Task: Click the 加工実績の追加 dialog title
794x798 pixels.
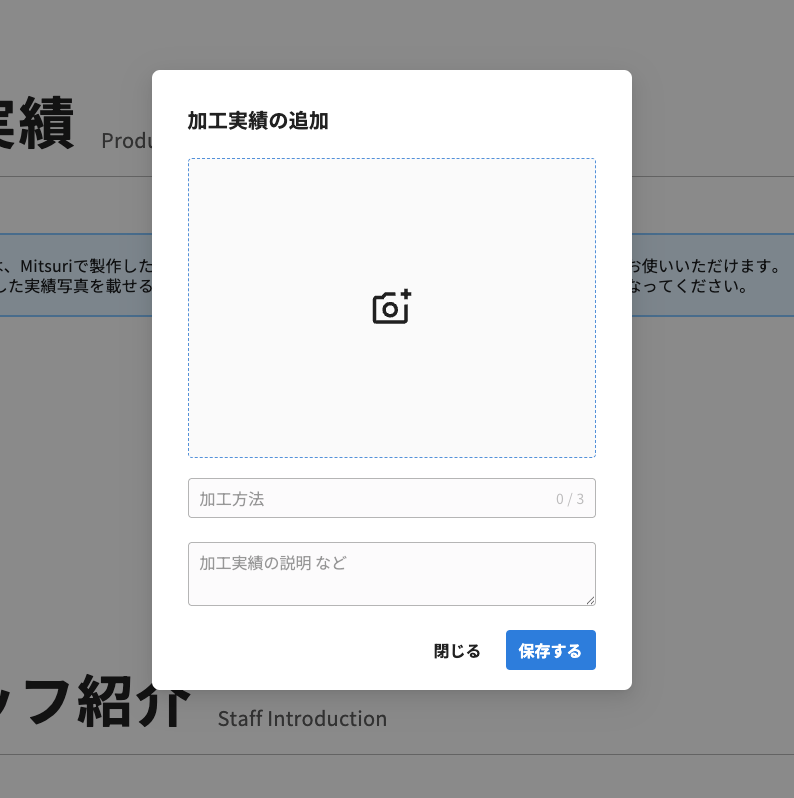Action: coord(258,121)
